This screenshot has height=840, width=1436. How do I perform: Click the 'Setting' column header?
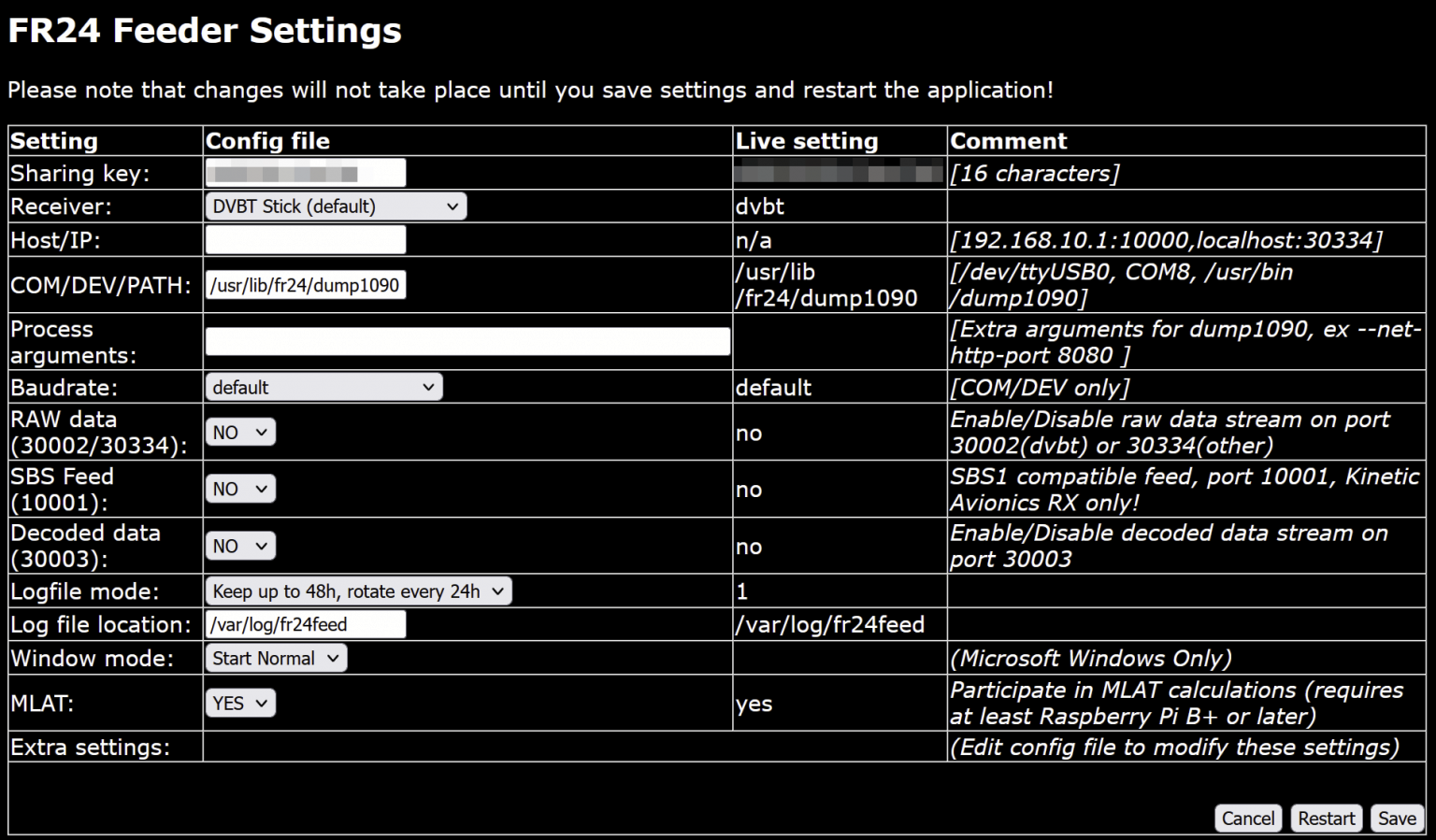54,141
